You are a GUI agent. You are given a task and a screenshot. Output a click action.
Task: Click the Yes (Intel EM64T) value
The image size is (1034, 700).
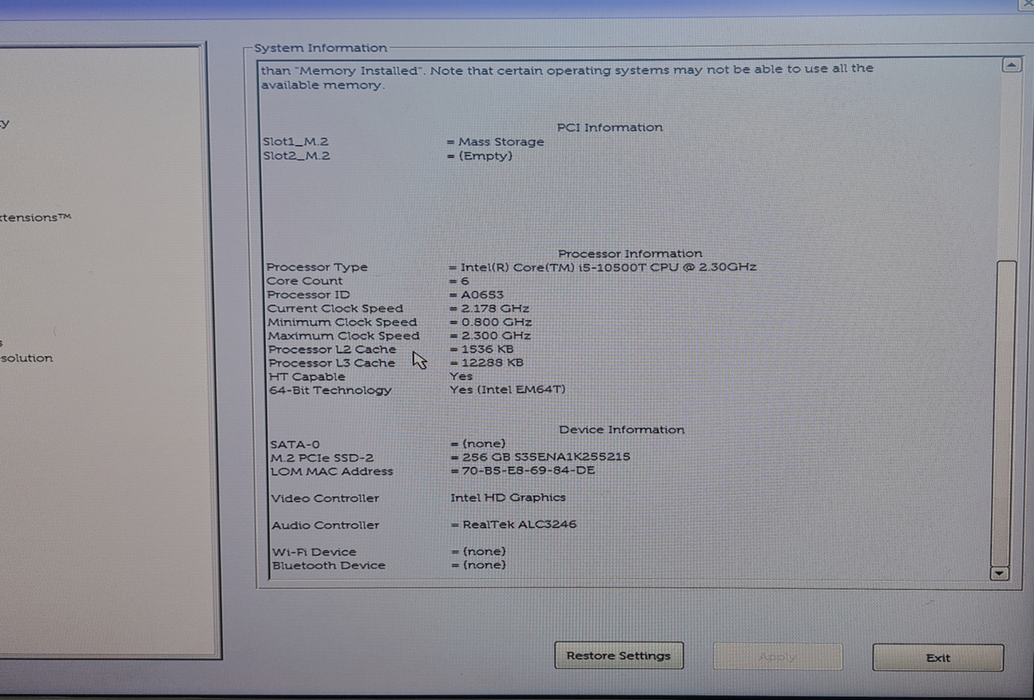507,390
